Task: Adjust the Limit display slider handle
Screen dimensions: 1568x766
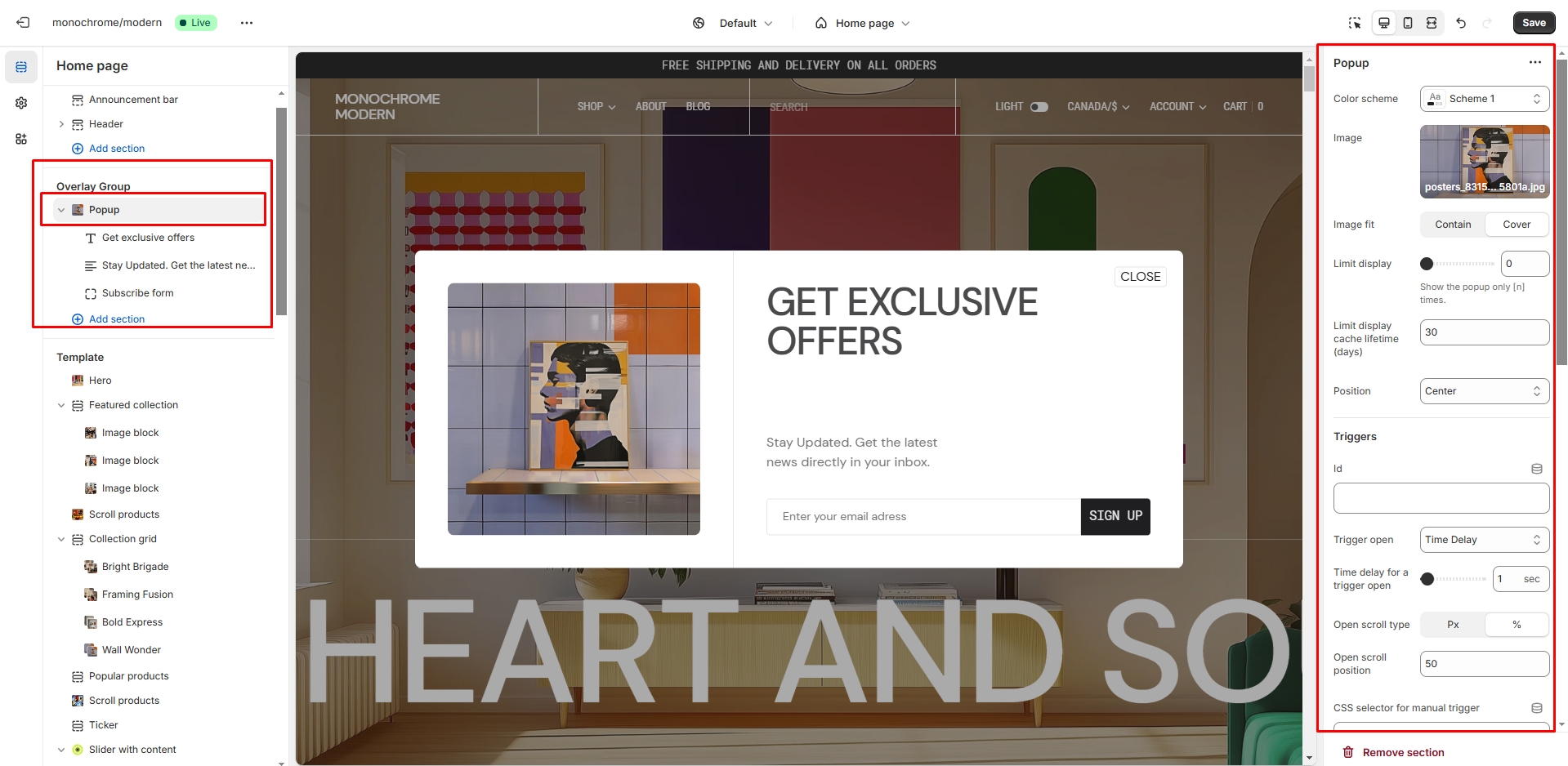Action: coord(1427,264)
